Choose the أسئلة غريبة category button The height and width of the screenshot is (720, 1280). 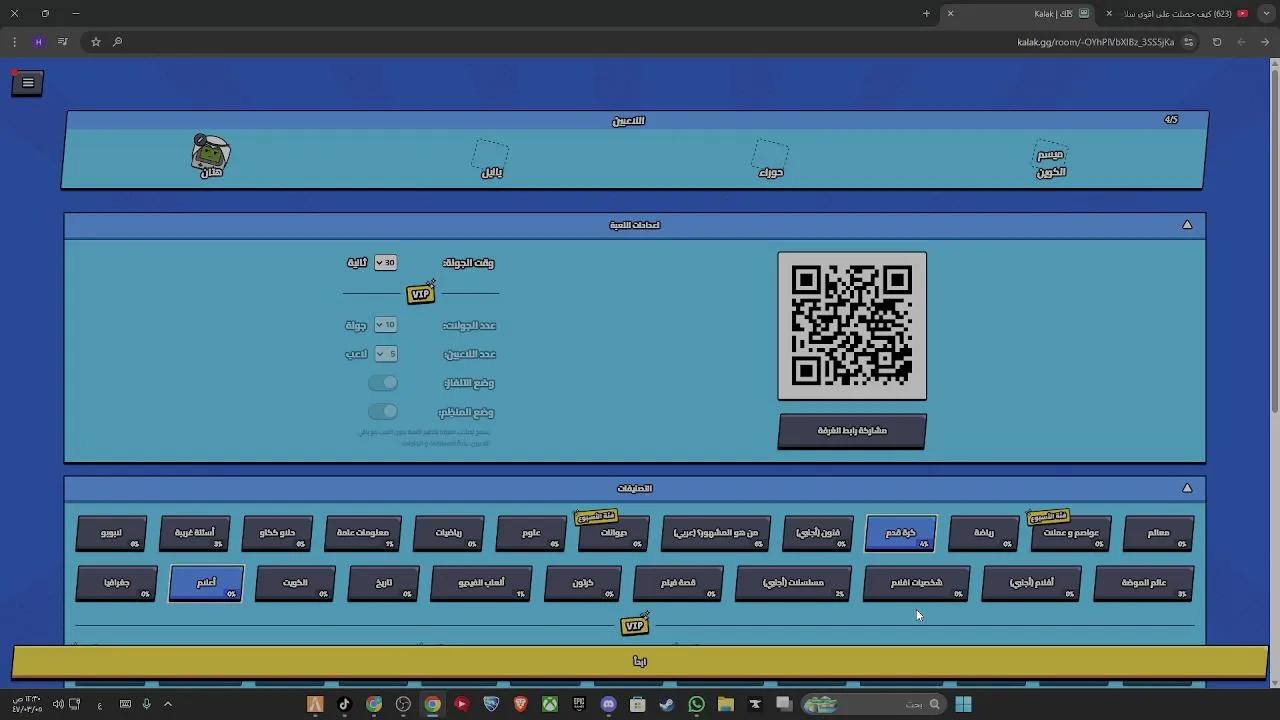195,533
